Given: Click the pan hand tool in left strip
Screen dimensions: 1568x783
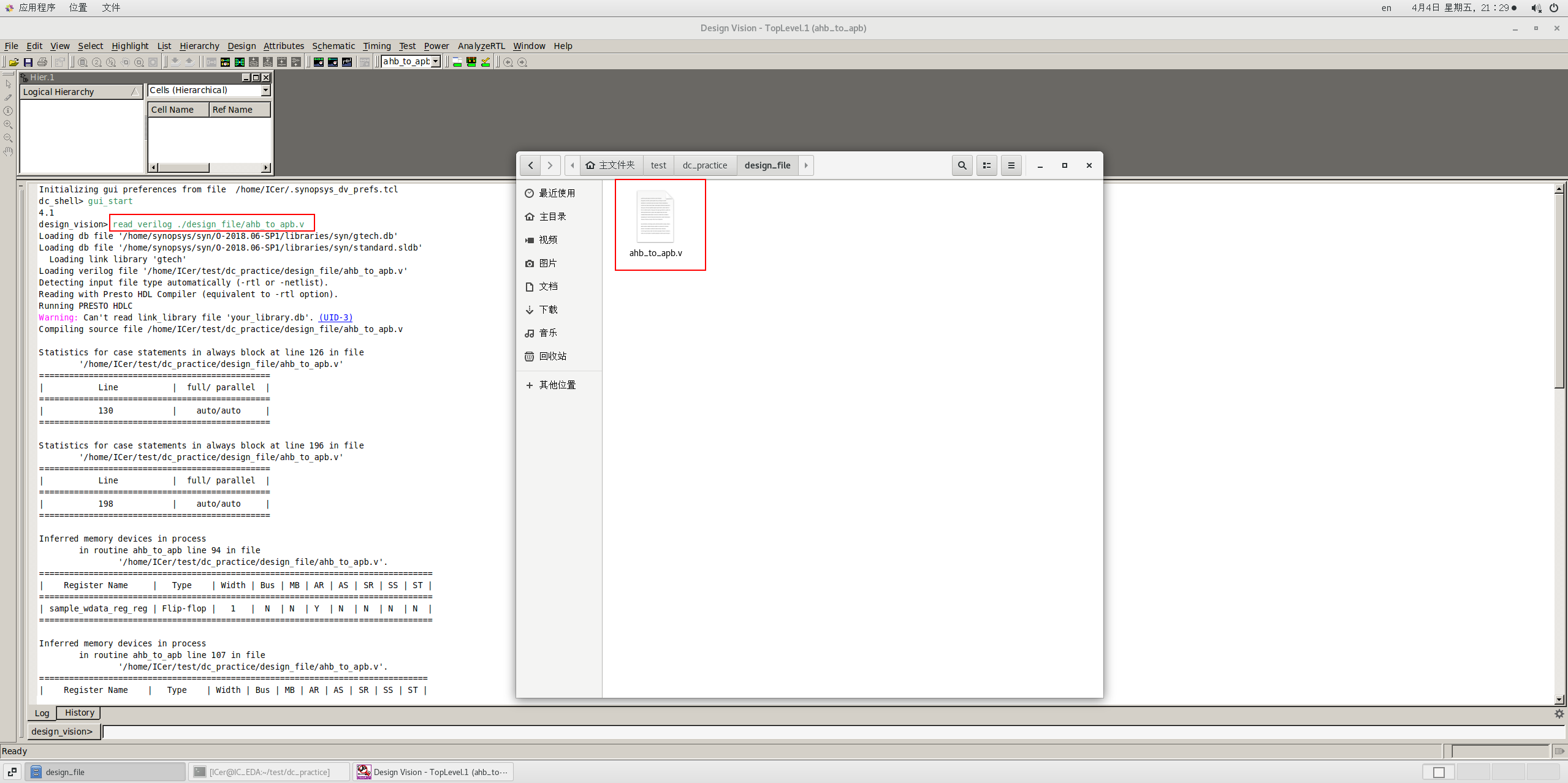Looking at the screenshot, I should tap(8, 151).
